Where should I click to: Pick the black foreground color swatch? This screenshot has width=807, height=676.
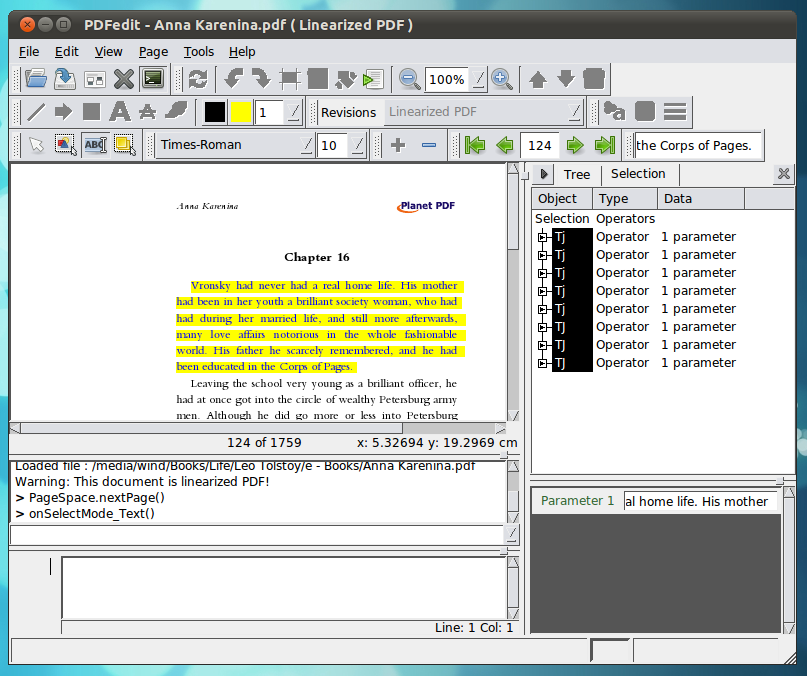click(x=215, y=112)
